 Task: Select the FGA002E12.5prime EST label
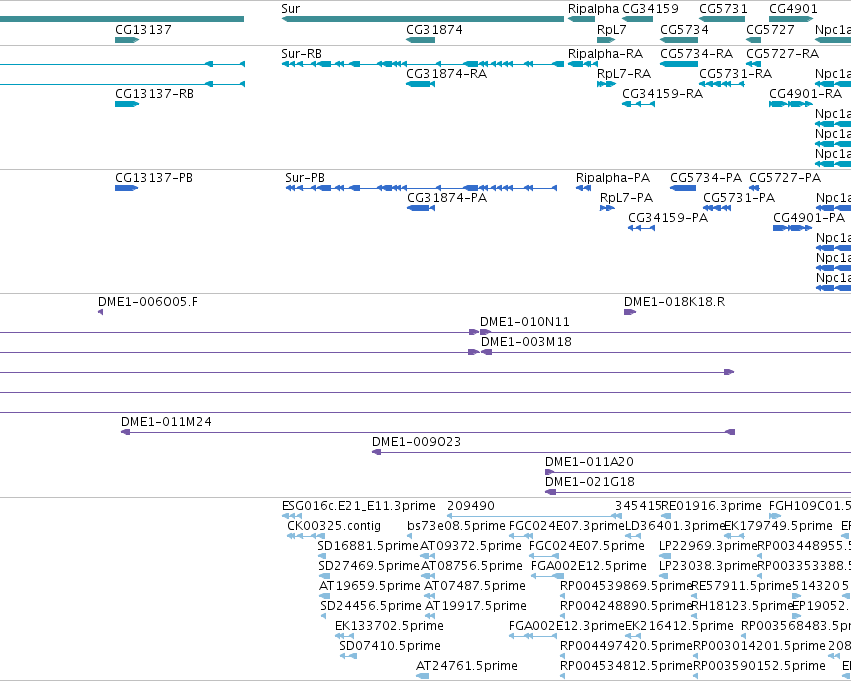(x=589, y=566)
